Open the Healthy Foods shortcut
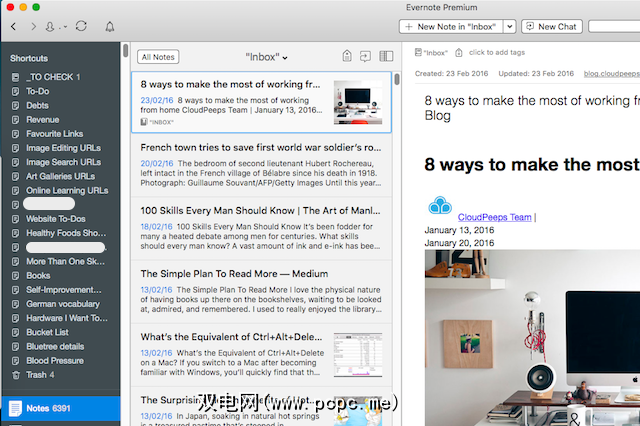This screenshot has height=426, width=640. [x=66, y=233]
